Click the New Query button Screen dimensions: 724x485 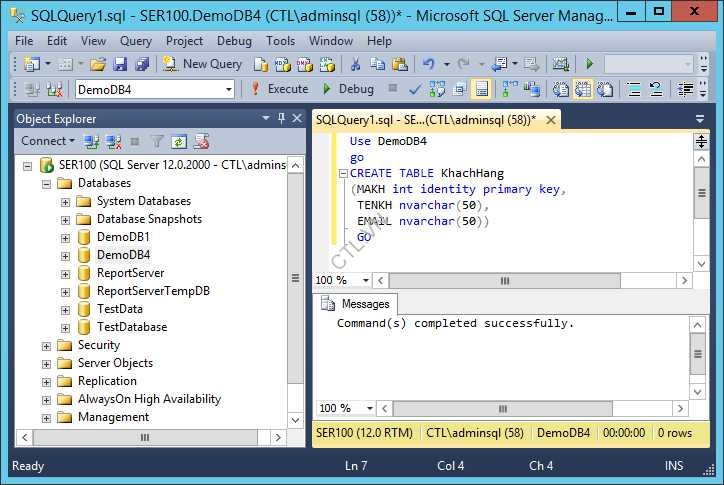coord(203,64)
